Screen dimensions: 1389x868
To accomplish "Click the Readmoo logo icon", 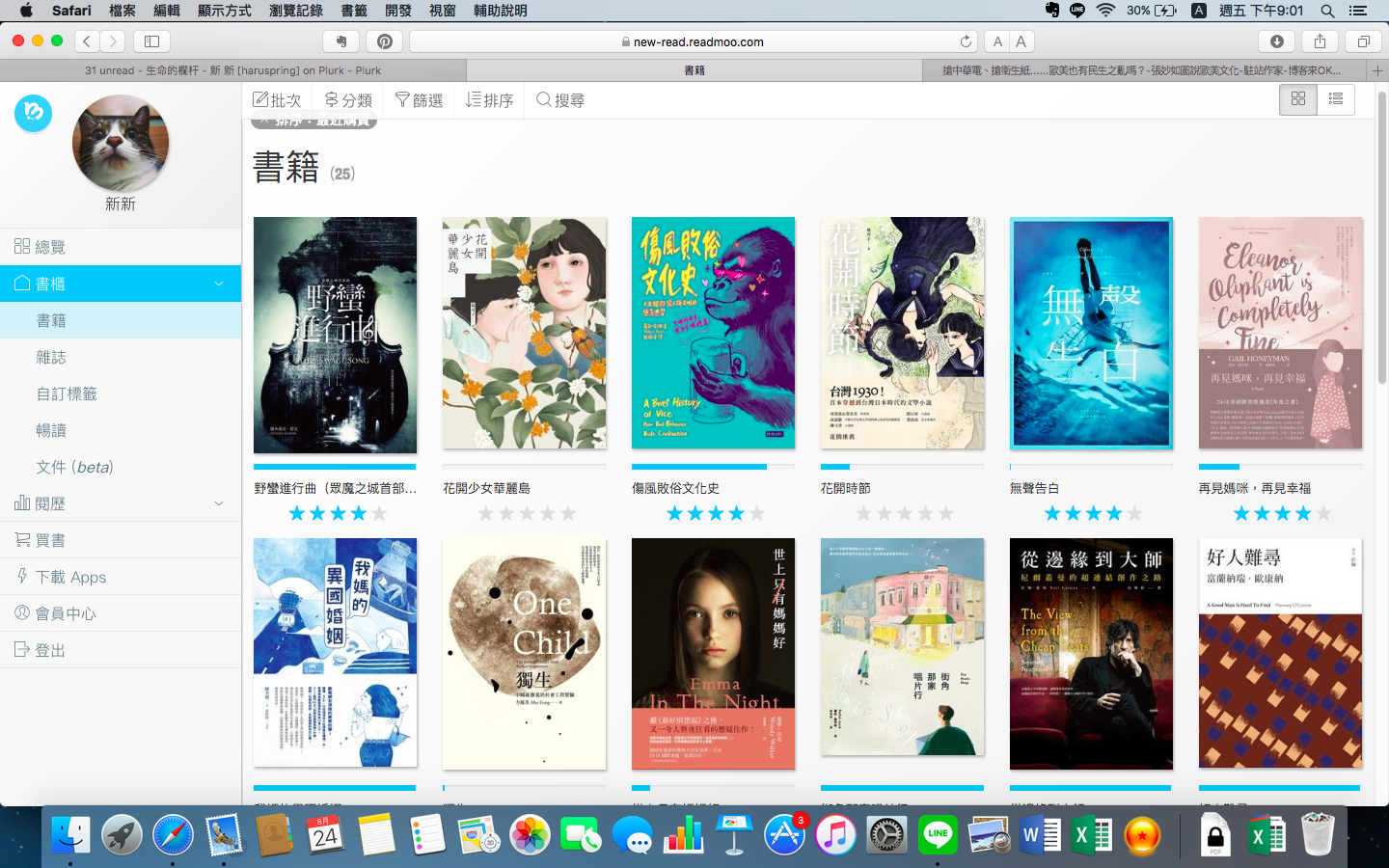I will click(33, 113).
